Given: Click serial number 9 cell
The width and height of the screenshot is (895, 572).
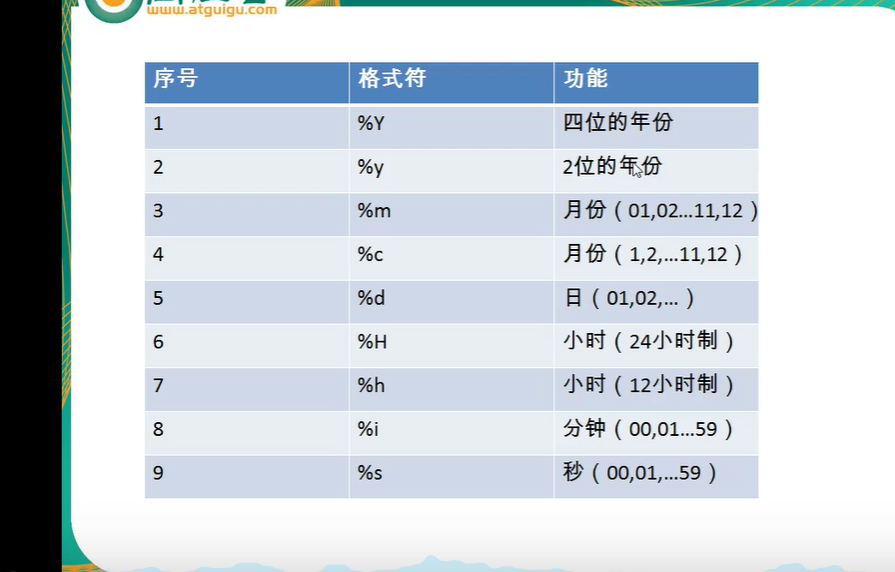Looking at the screenshot, I should click(x=247, y=477).
